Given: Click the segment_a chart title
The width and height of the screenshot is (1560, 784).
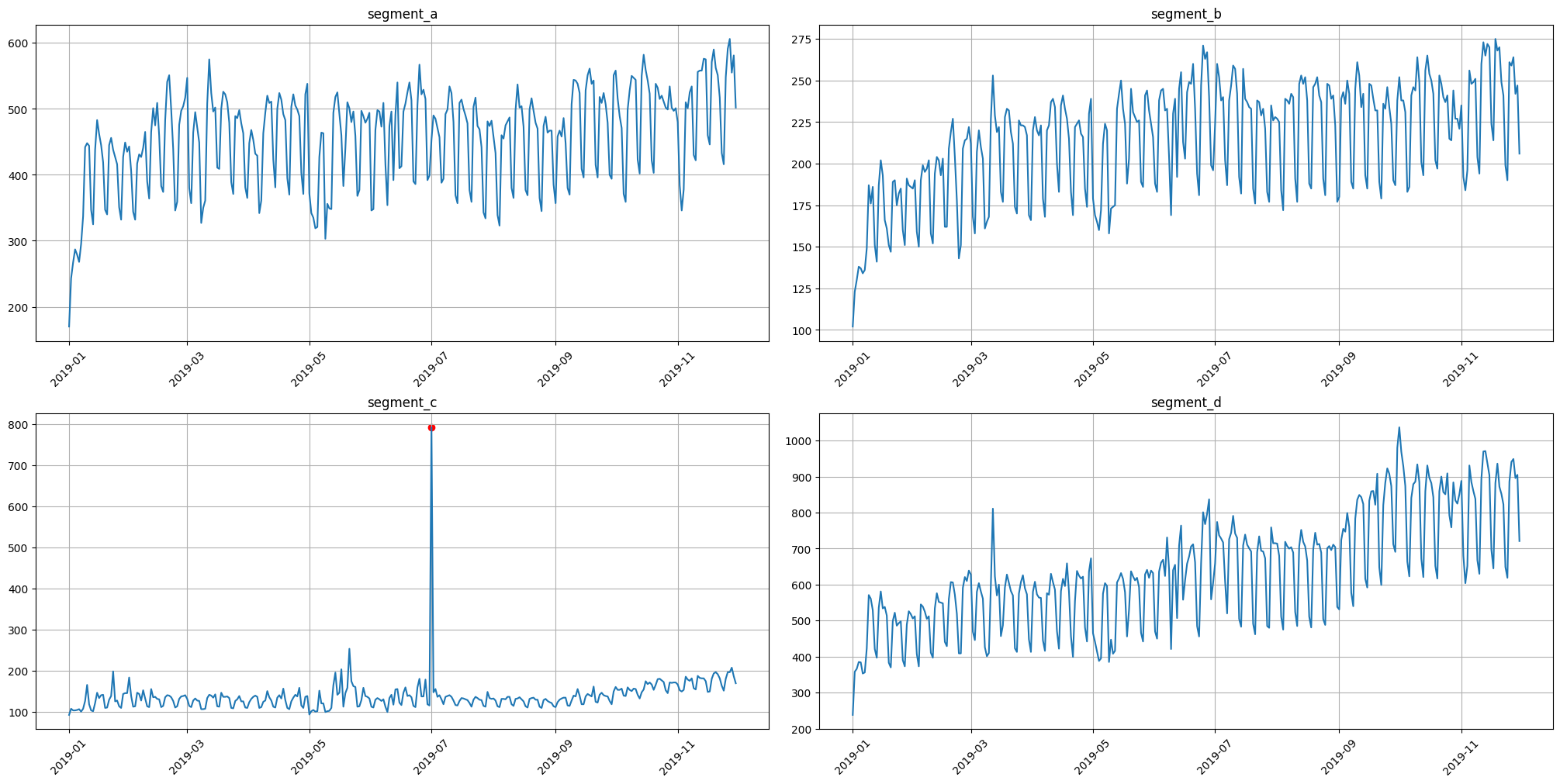Looking at the screenshot, I should [402, 14].
